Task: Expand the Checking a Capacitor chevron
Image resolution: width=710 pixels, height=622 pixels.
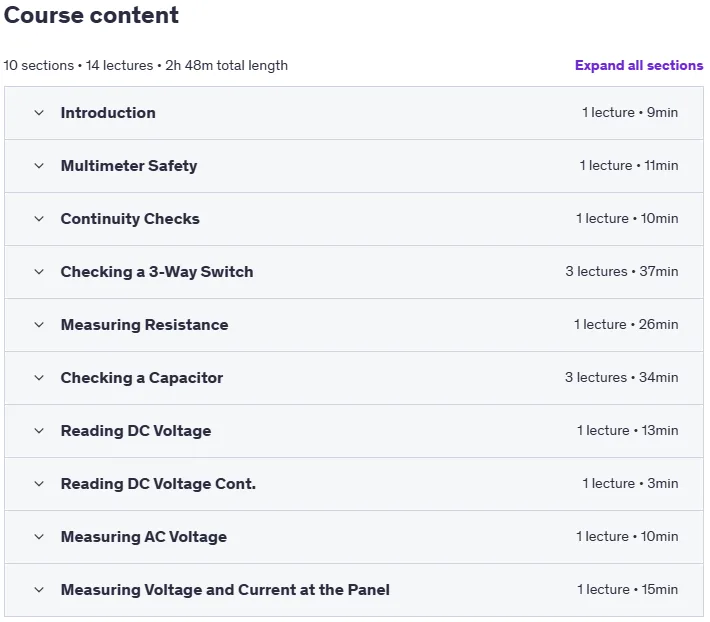Action: click(39, 378)
